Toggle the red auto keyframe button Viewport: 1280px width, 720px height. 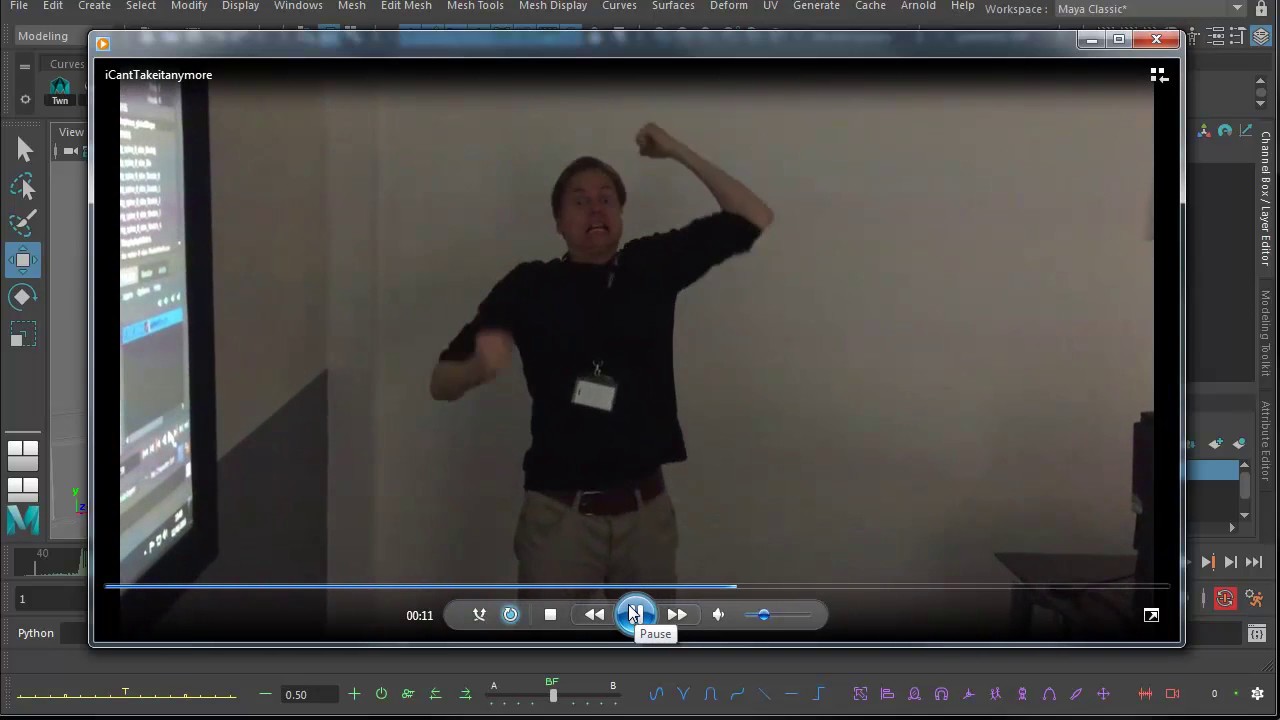1225,599
